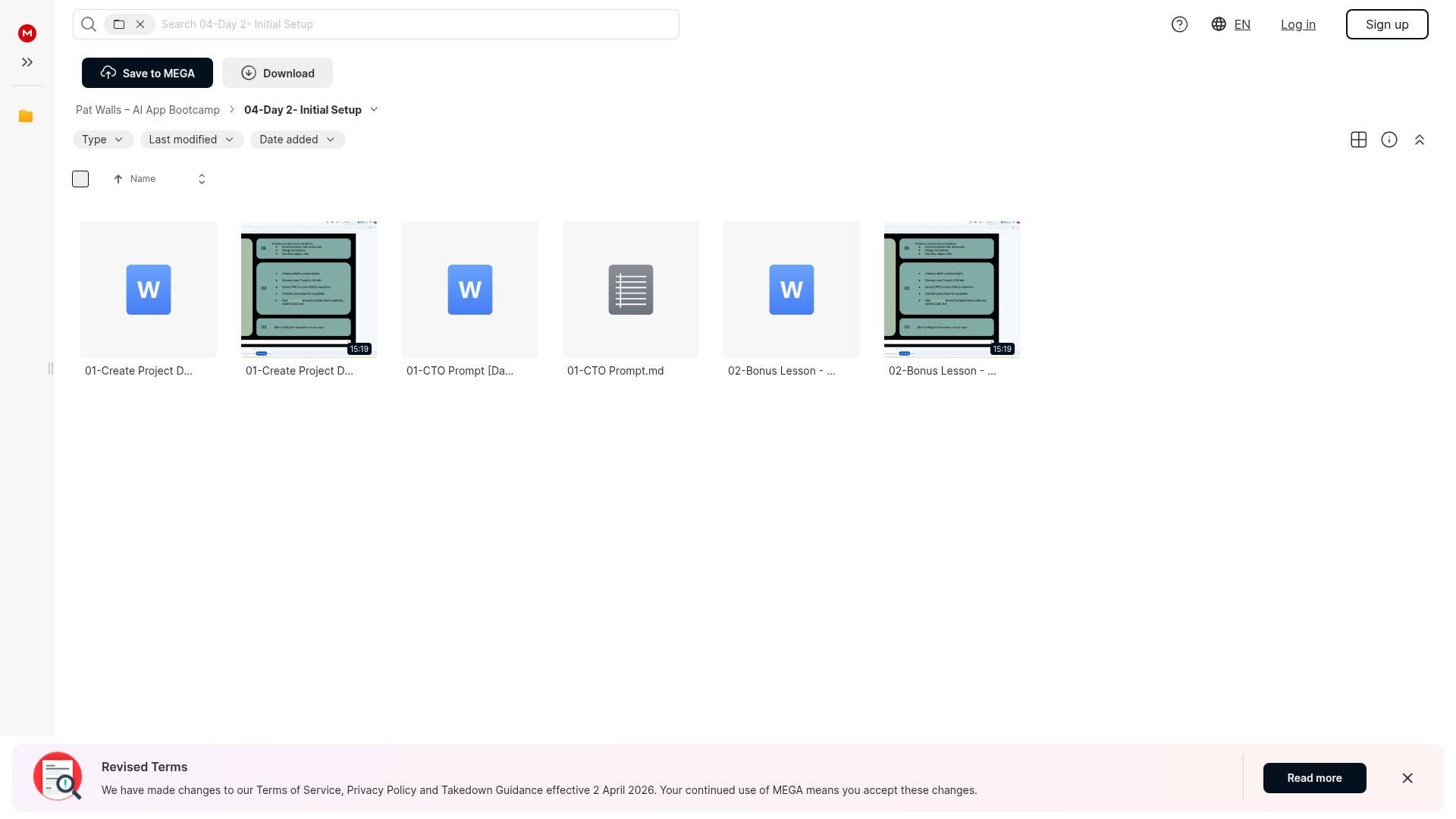Click the MEGA logo icon
The image size is (1456, 819).
[27, 33]
